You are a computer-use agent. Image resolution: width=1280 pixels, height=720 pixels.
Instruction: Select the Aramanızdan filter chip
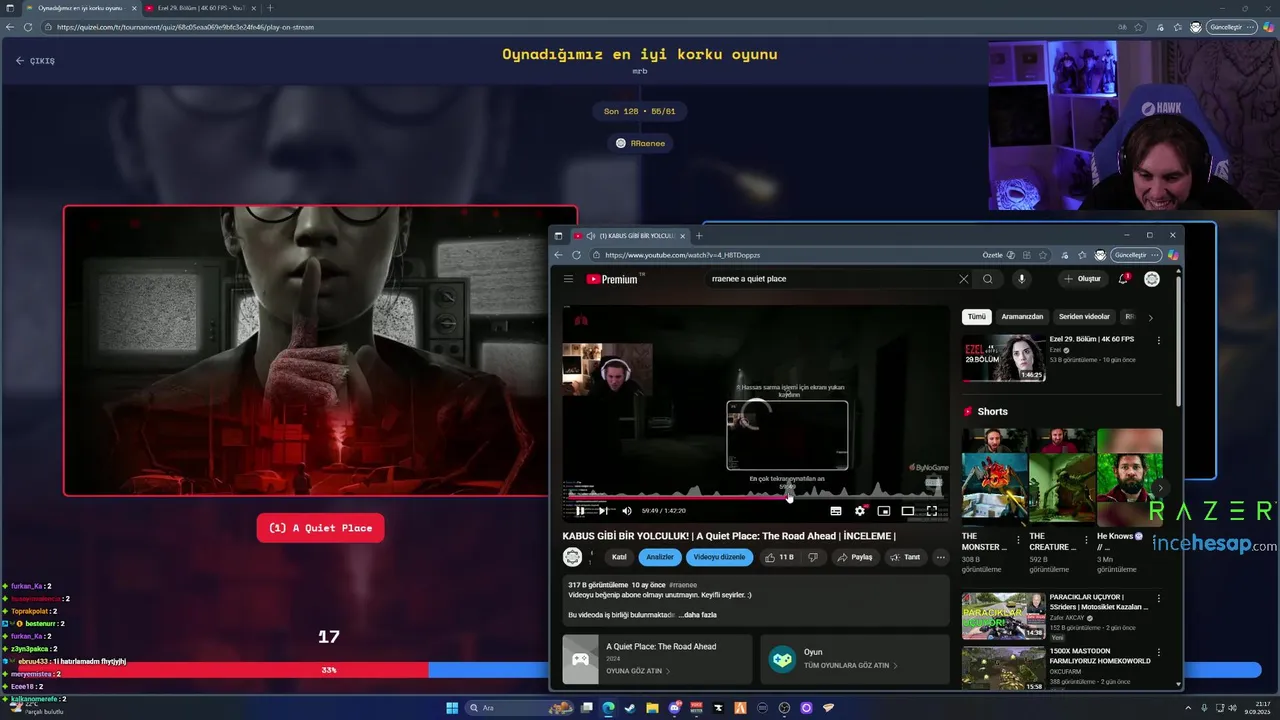point(1022,316)
